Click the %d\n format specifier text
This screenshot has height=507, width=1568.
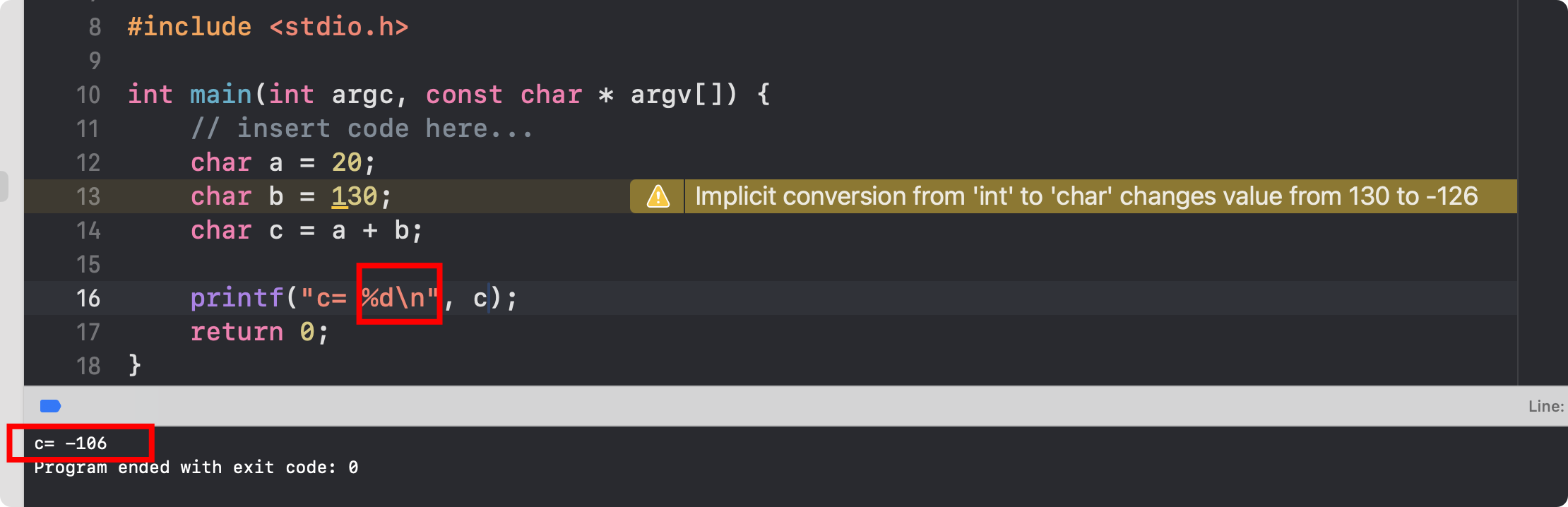pos(393,298)
